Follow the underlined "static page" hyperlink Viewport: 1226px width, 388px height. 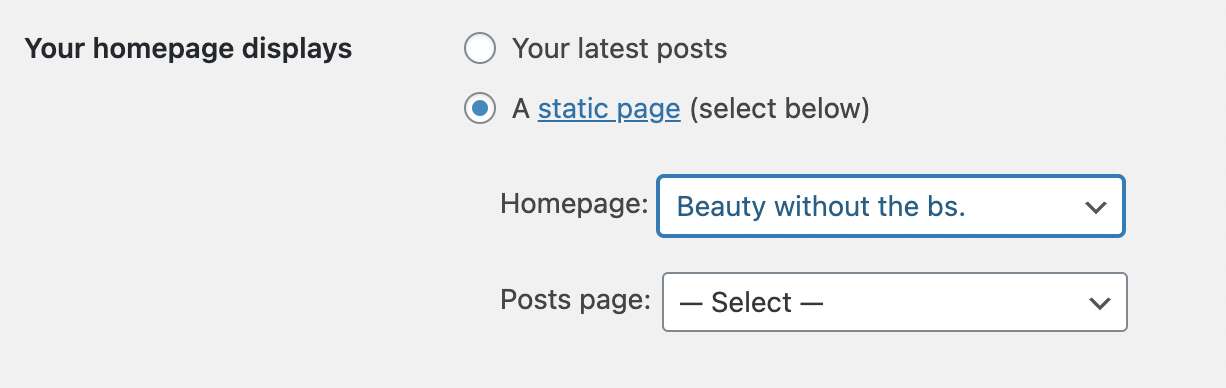tap(609, 108)
